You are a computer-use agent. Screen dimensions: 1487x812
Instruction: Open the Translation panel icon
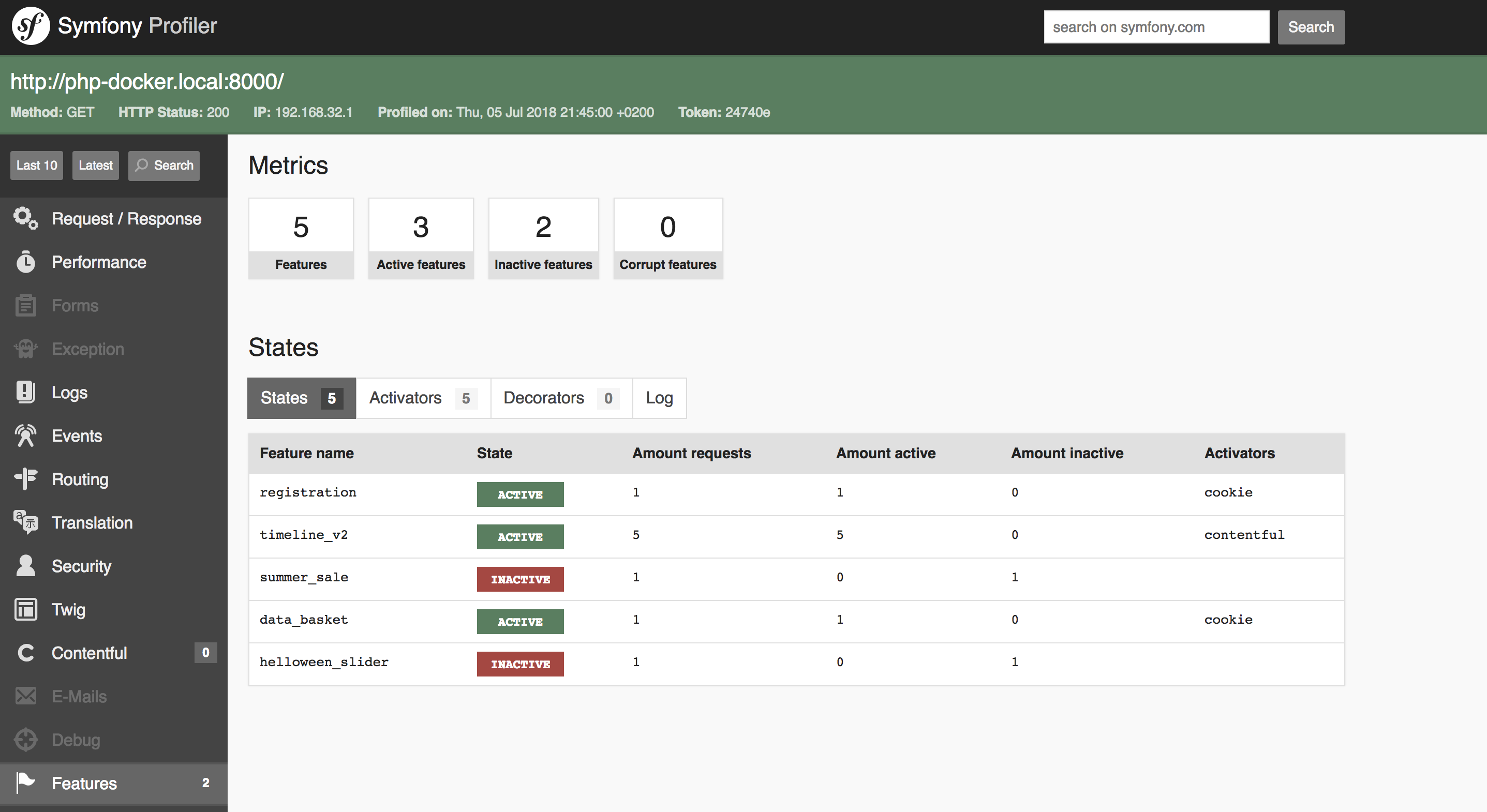coord(25,522)
